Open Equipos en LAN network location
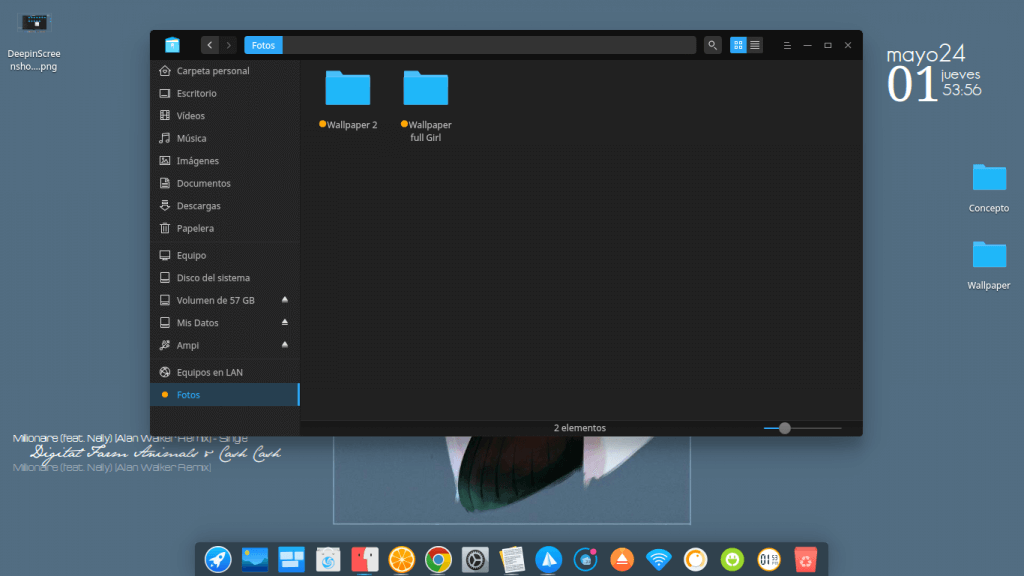This screenshot has width=1024, height=576. coord(209,372)
